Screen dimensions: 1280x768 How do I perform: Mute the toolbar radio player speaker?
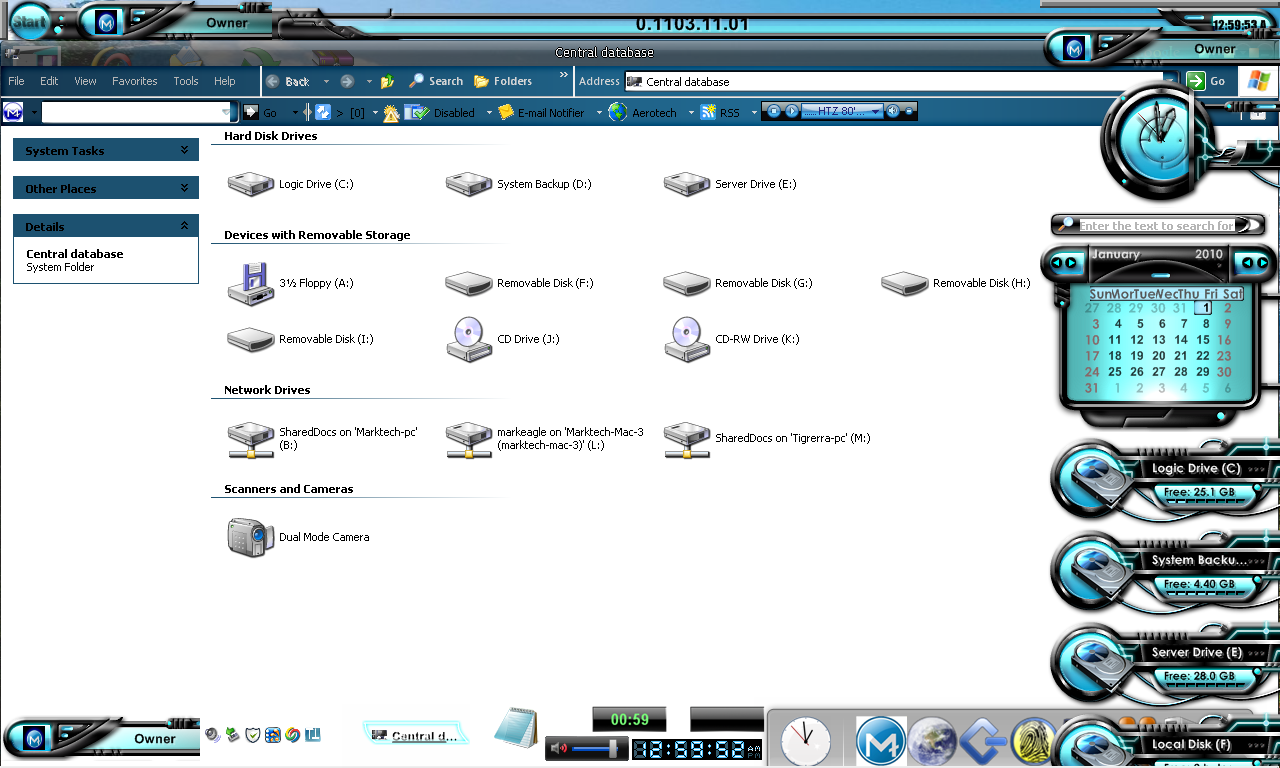pyautogui.click(x=893, y=112)
